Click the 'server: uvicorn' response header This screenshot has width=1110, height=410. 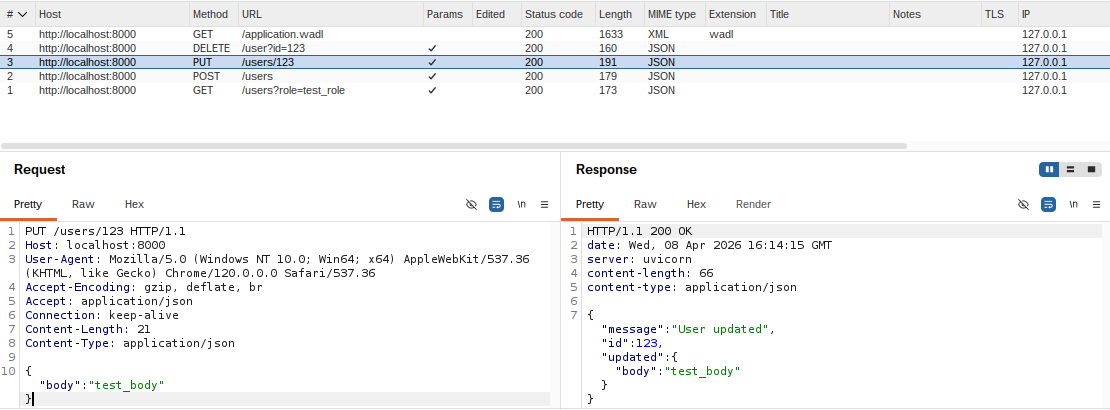[x=639, y=259]
